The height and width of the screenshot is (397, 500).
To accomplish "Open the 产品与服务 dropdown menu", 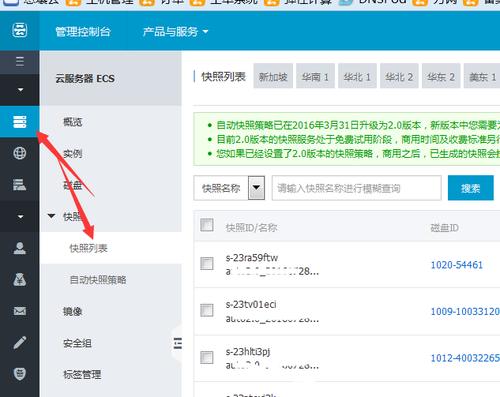I will (175, 32).
